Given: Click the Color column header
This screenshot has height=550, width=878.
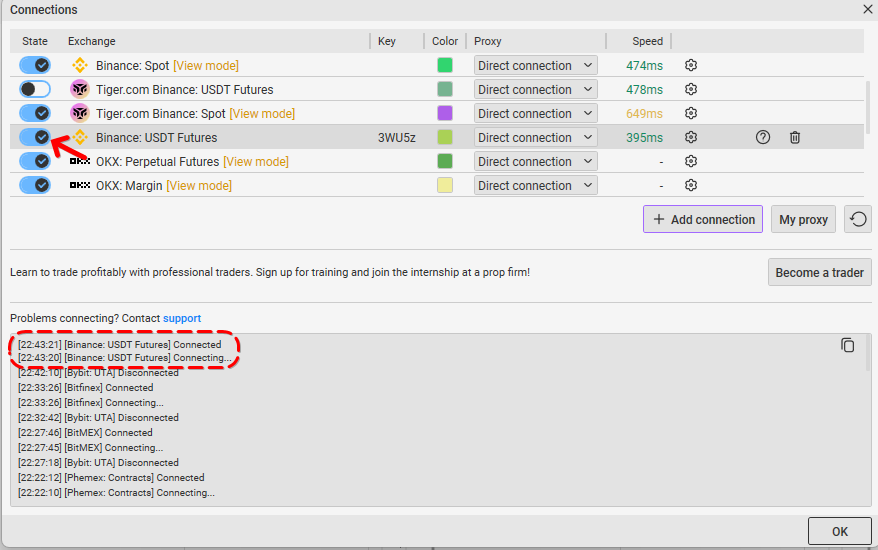Looking at the screenshot, I should pyautogui.click(x=445, y=41).
